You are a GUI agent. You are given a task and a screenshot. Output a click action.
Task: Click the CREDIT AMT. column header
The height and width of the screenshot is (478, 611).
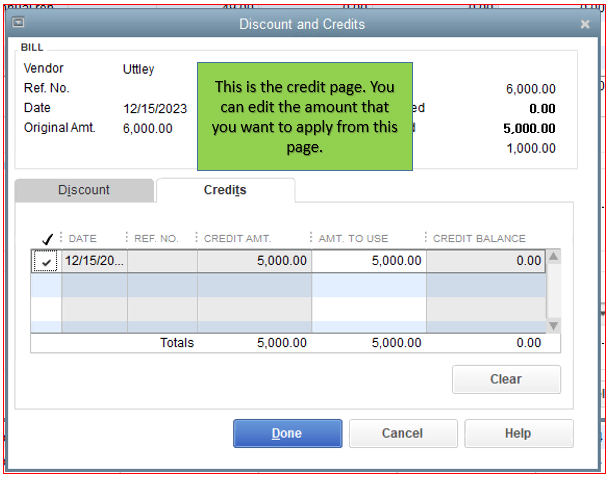coord(237,238)
